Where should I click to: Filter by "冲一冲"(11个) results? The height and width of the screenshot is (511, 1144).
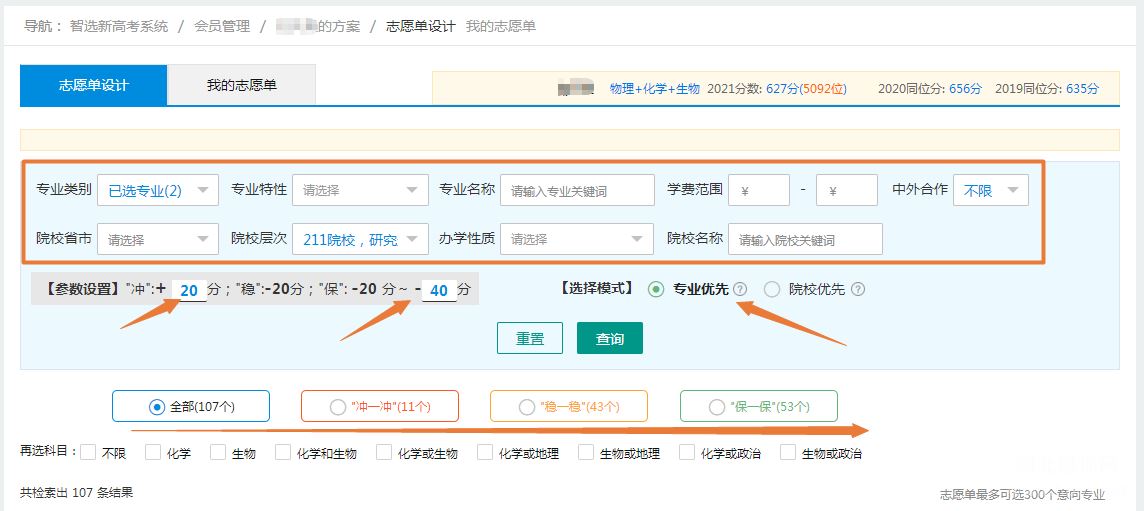(x=379, y=407)
